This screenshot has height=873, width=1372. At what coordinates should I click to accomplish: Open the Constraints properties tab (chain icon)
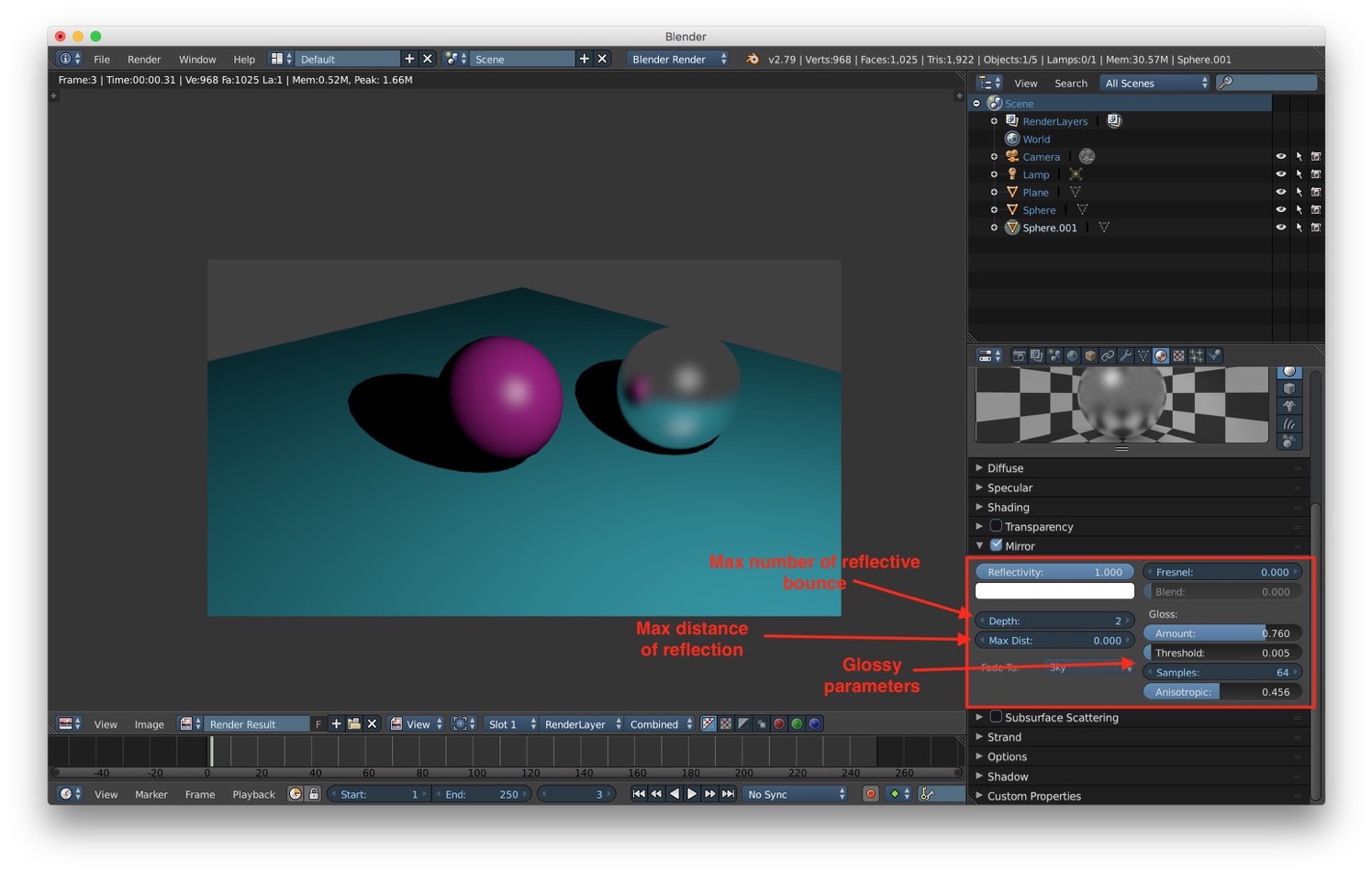(x=1108, y=355)
